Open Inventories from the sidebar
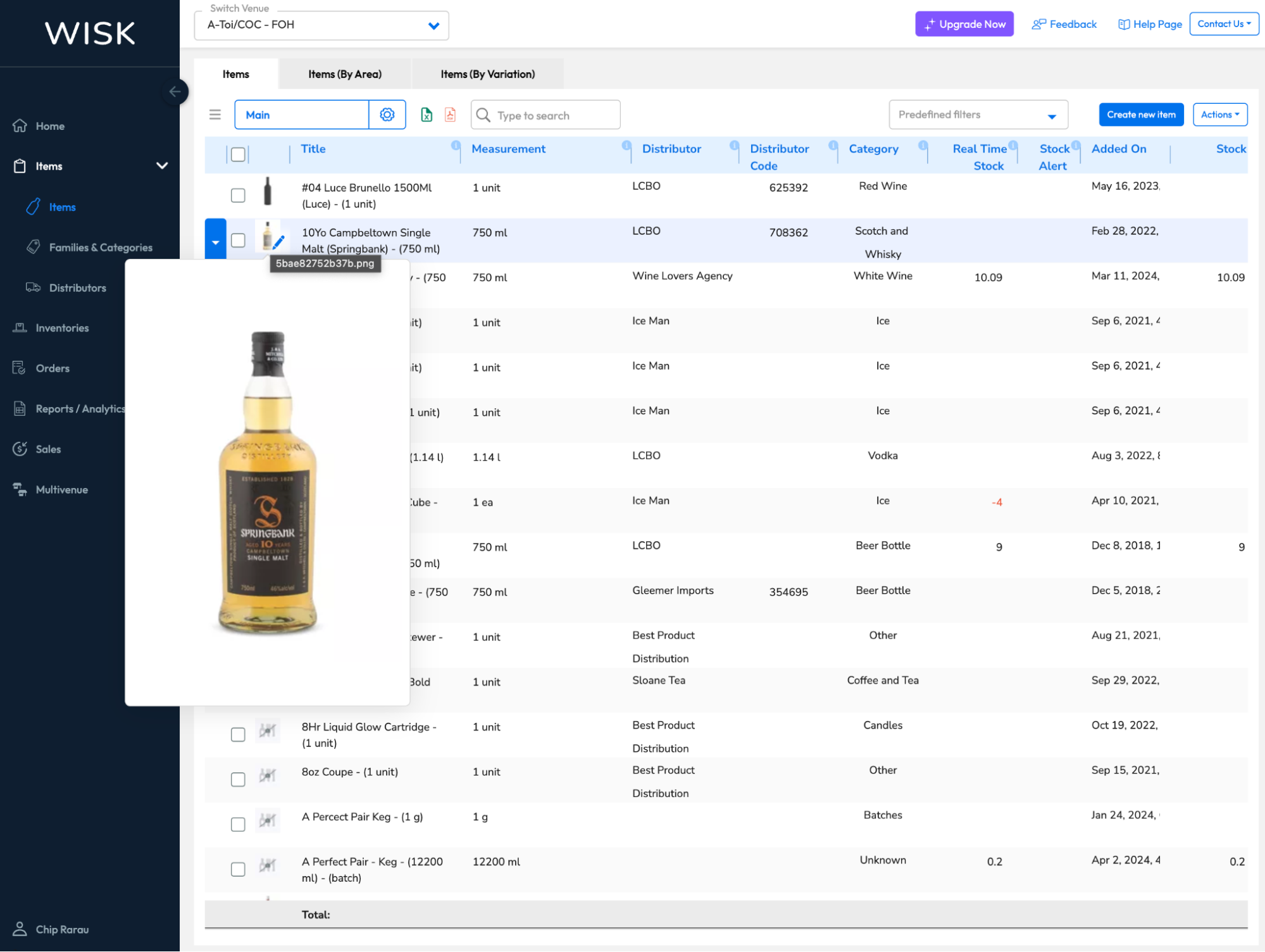The width and height of the screenshot is (1265, 952). pyautogui.click(x=62, y=328)
